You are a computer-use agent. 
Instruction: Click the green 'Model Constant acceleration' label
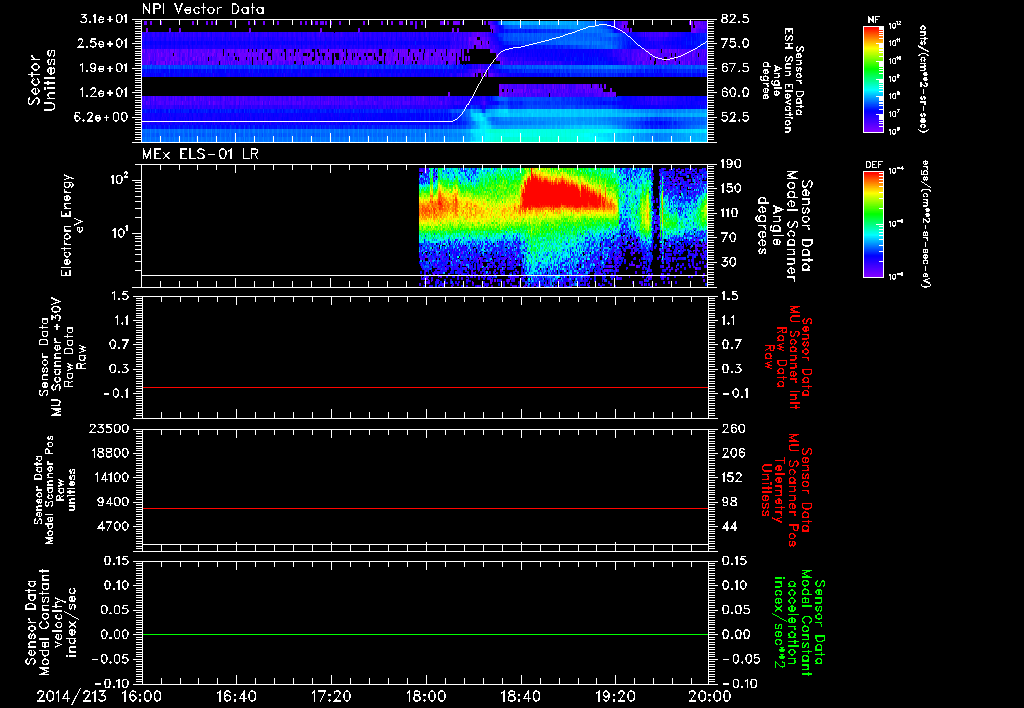coord(799,622)
